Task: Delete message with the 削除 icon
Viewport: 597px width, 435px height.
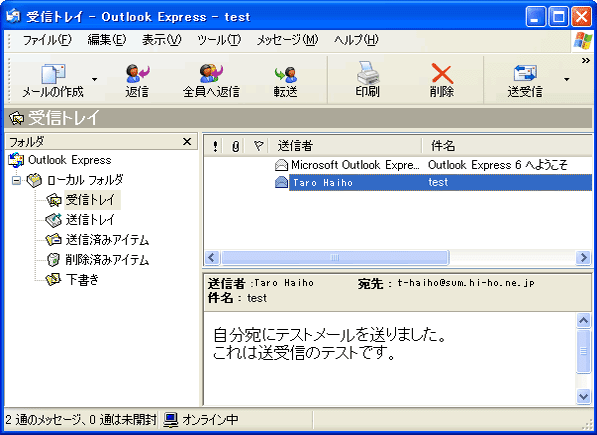Action: pyautogui.click(x=442, y=73)
